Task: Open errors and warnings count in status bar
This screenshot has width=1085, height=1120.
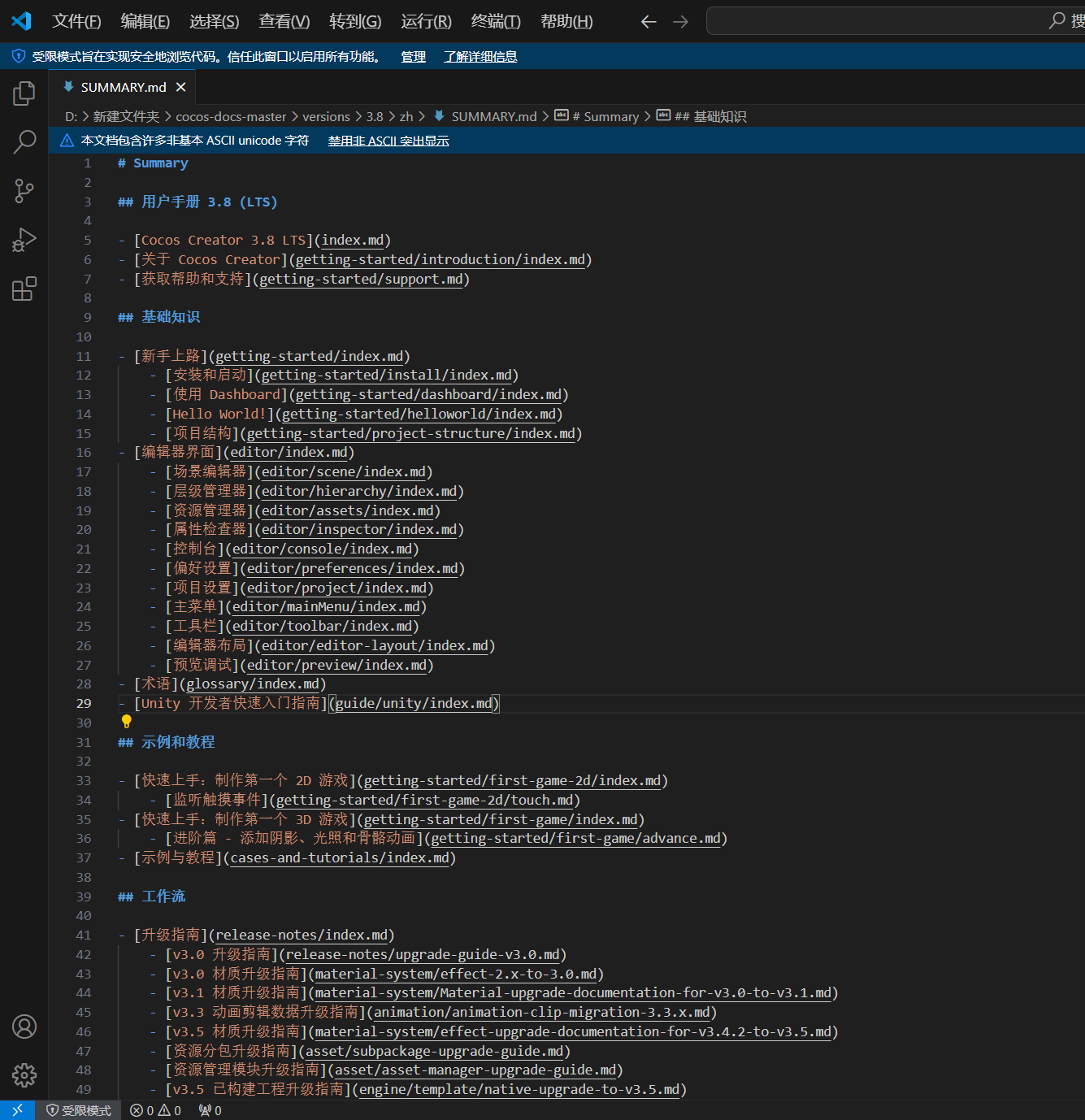Action: 155,1110
